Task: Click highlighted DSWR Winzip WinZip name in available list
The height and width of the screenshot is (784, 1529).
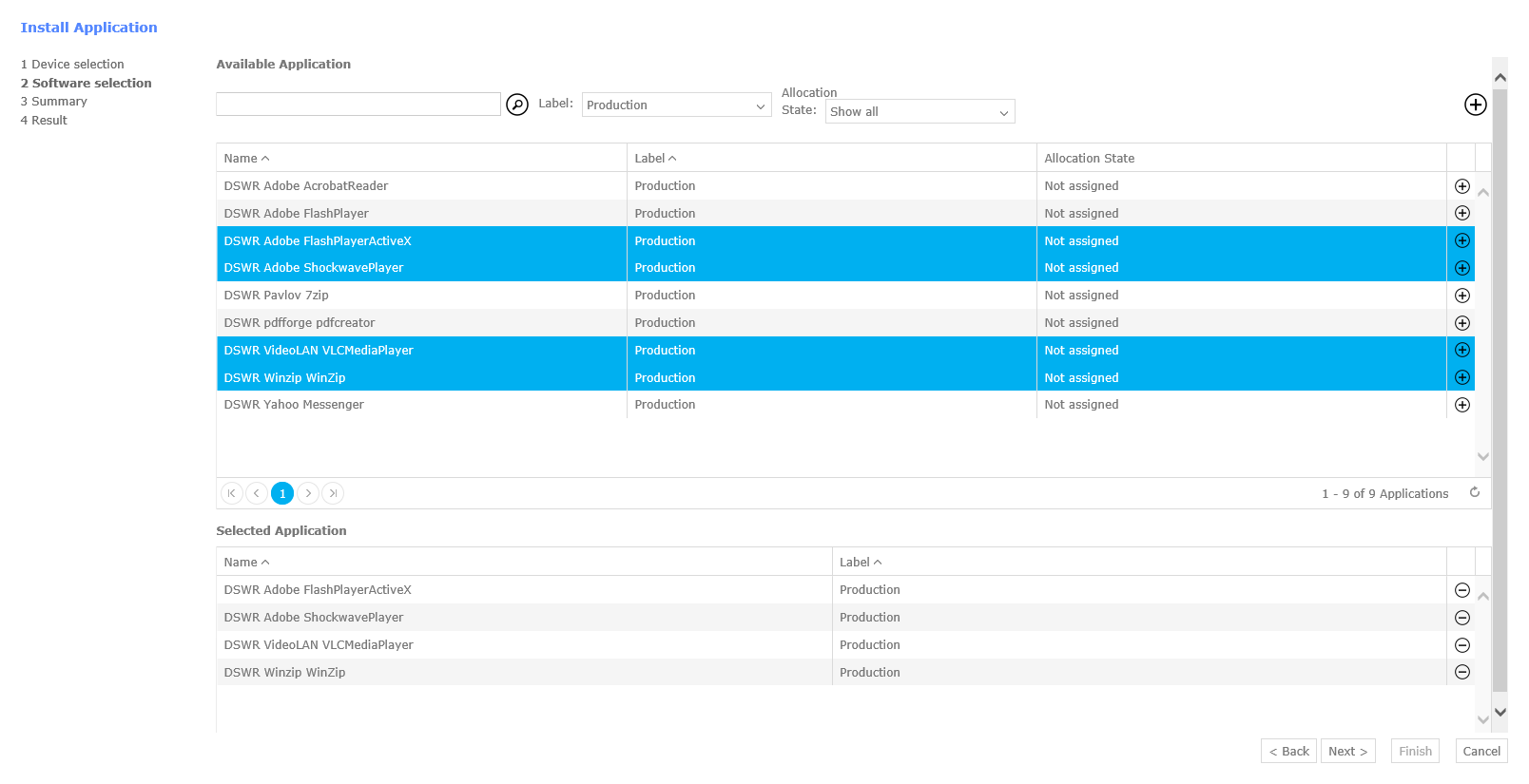Action: (284, 378)
